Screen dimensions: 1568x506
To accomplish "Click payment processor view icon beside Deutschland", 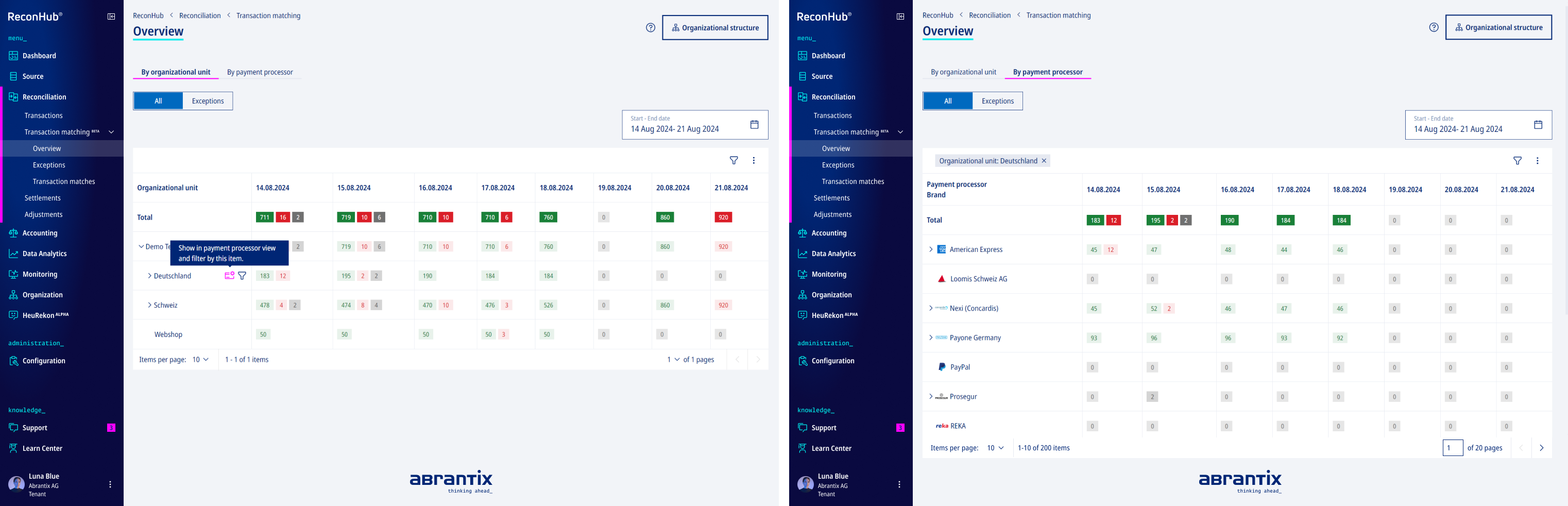I will tap(229, 276).
